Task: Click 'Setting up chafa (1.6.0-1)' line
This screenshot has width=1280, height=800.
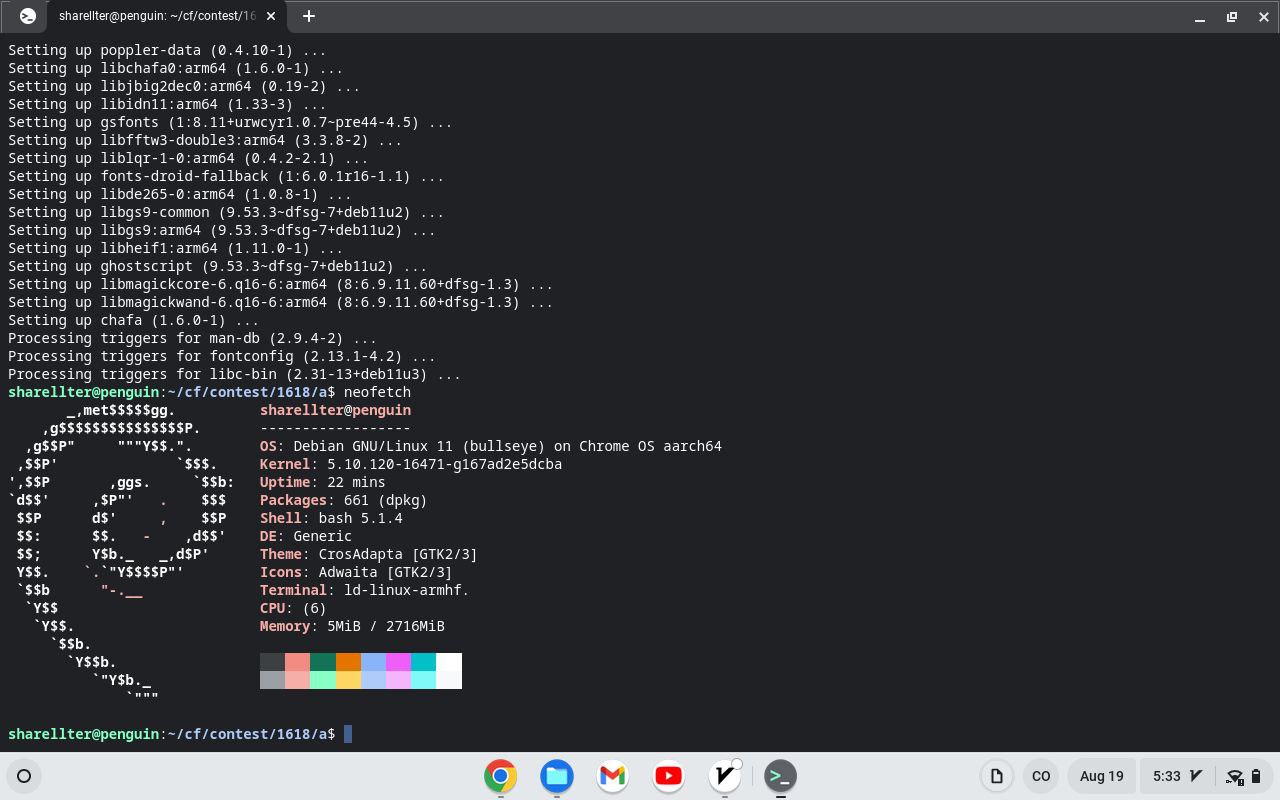Action: pos(133,320)
